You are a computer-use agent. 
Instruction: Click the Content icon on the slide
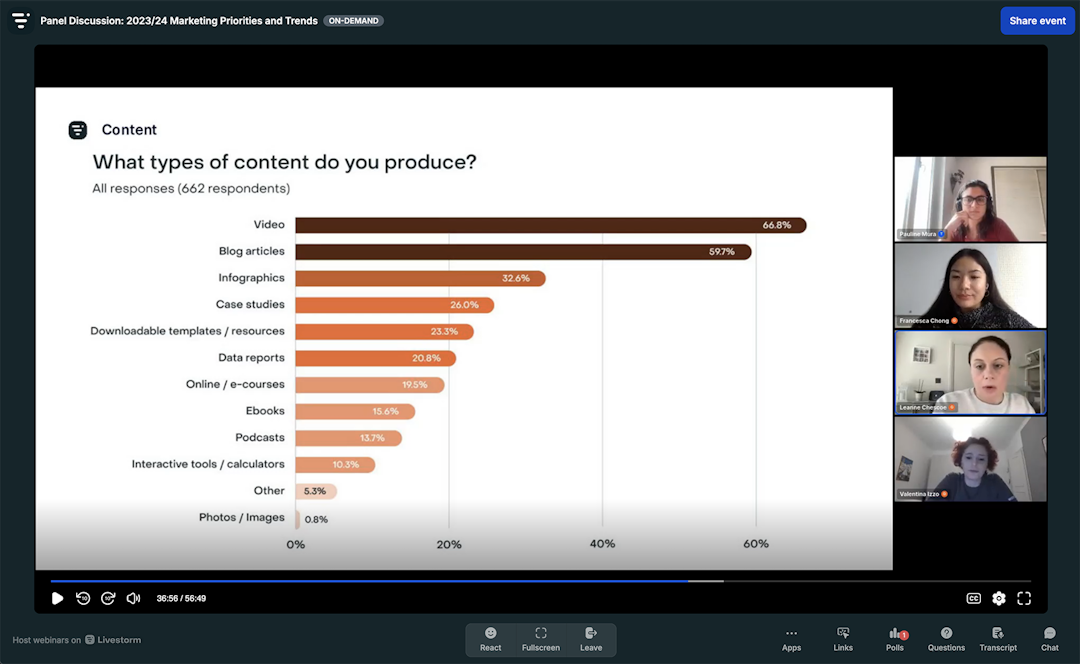[x=78, y=129]
